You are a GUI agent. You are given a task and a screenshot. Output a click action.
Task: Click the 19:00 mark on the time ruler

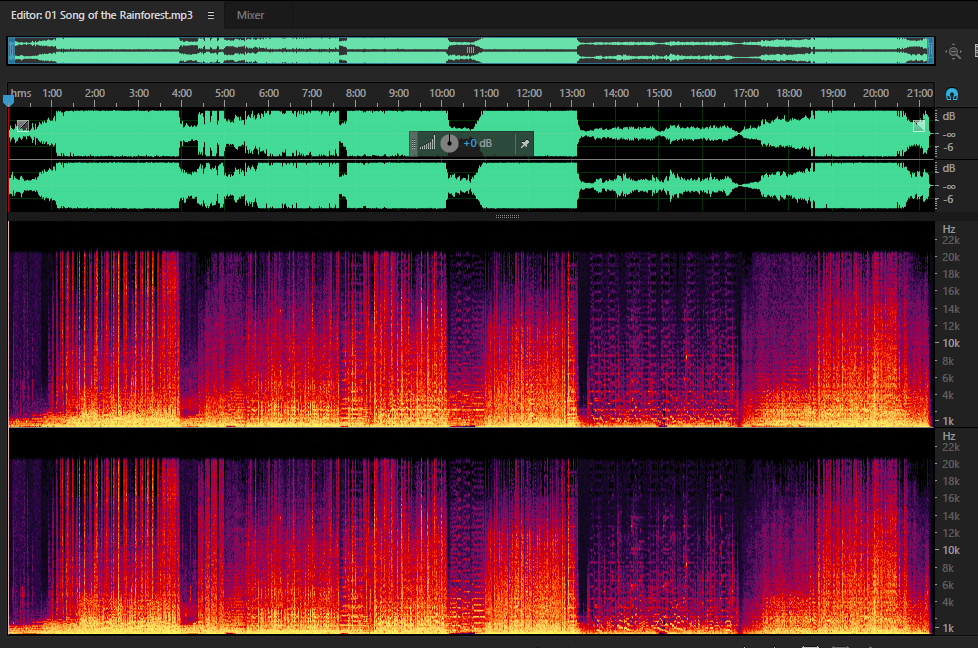[833, 93]
